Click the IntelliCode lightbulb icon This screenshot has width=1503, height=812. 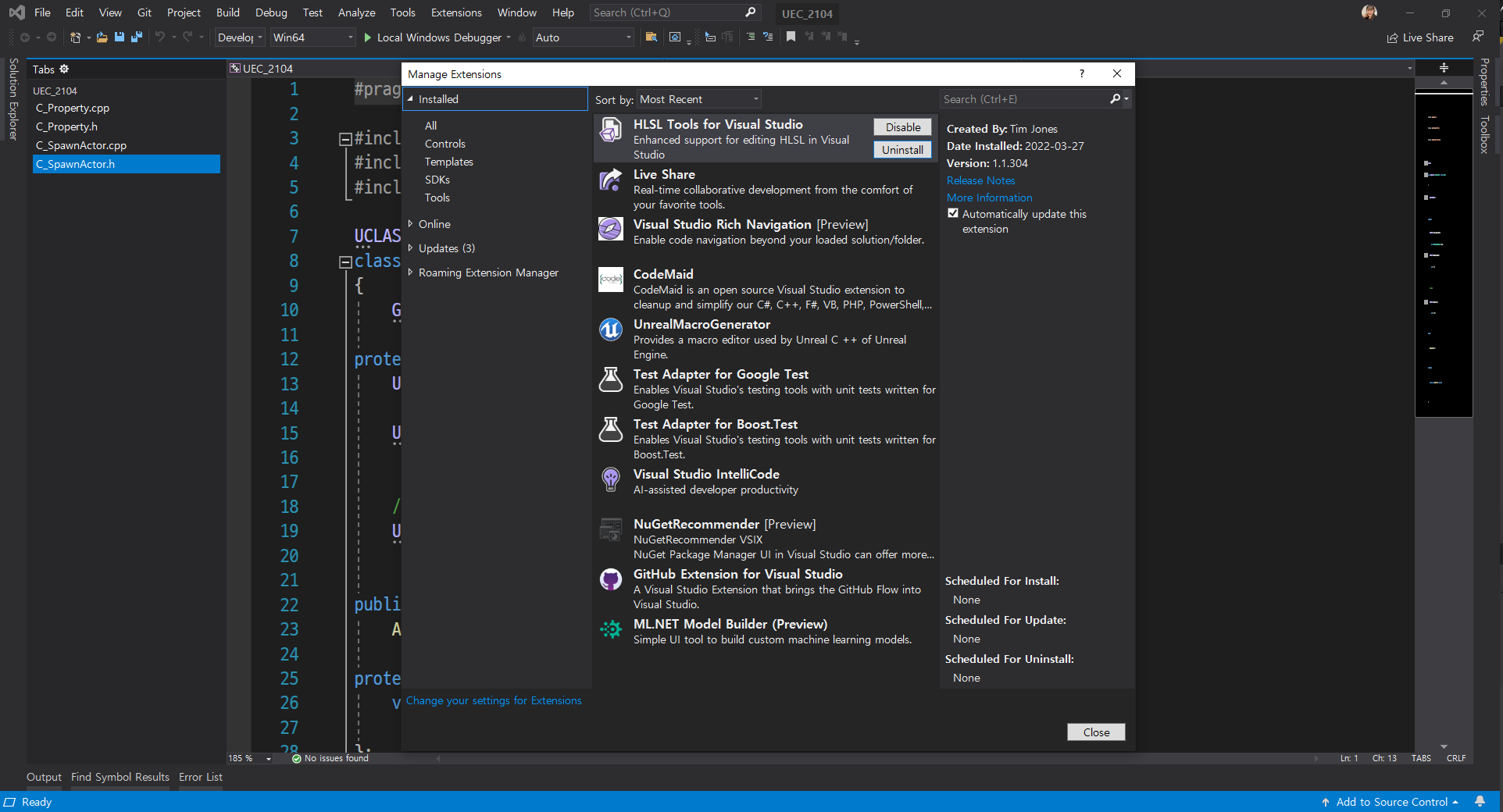point(611,479)
